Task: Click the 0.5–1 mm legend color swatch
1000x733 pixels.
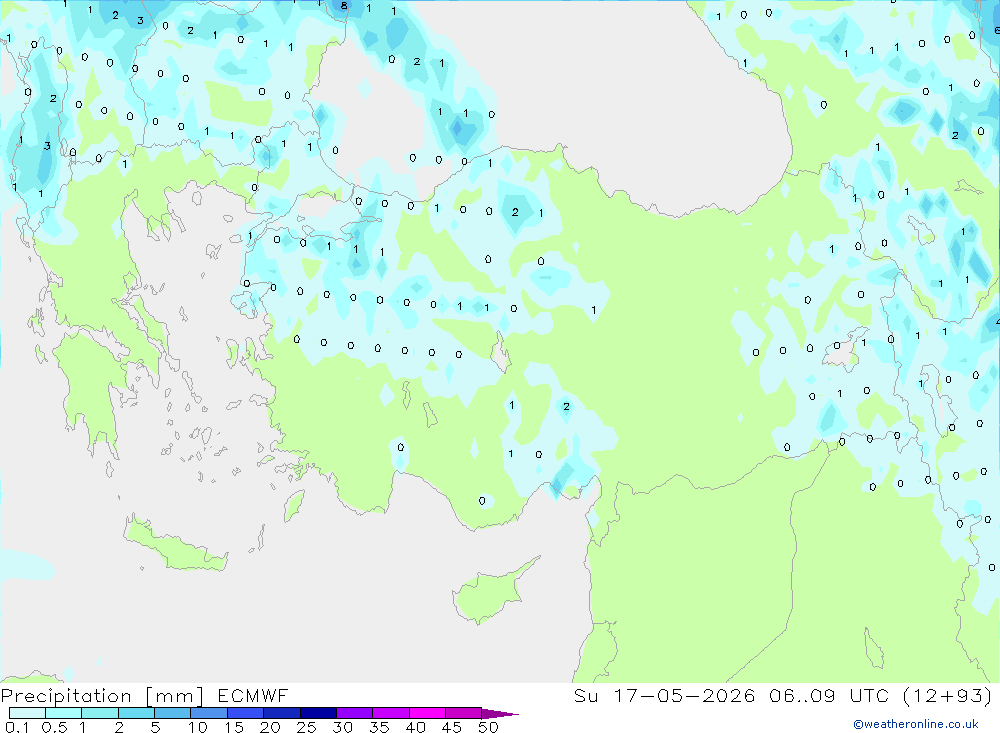Action: 63,713
